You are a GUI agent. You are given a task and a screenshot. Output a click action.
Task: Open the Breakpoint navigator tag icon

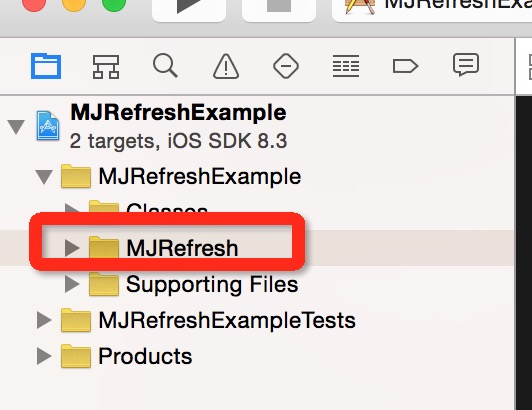[x=405, y=66]
